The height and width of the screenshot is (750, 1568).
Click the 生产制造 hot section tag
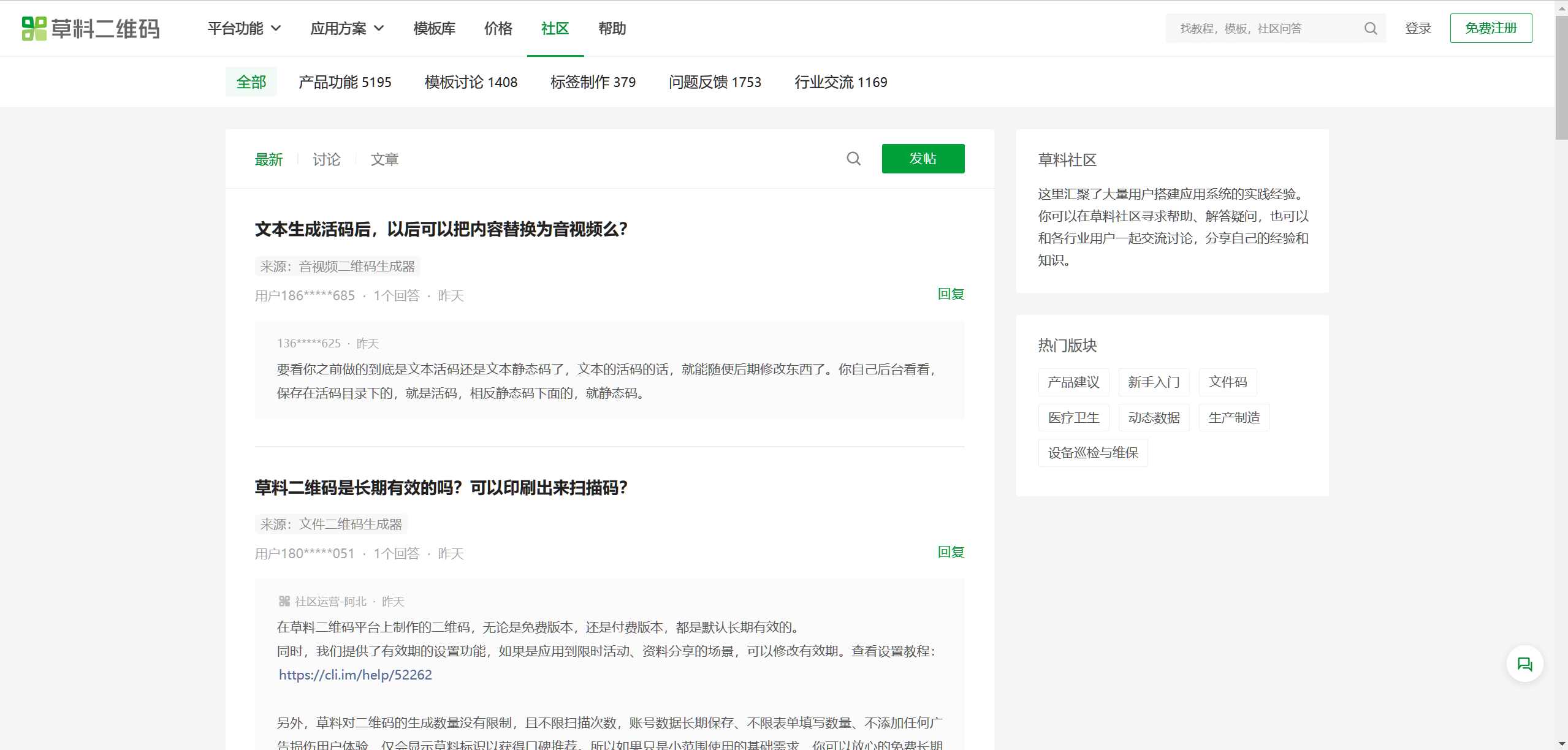(x=1234, y=418)
